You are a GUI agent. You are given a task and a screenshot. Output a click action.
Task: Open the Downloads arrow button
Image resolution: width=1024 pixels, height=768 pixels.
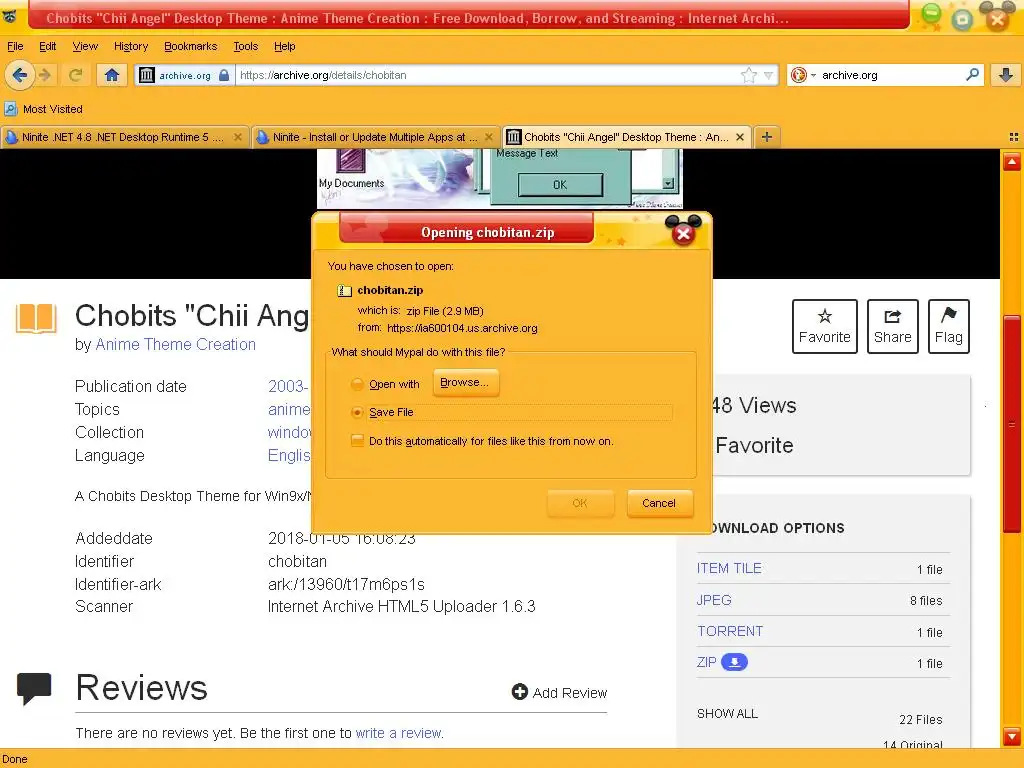[1006, 75]
